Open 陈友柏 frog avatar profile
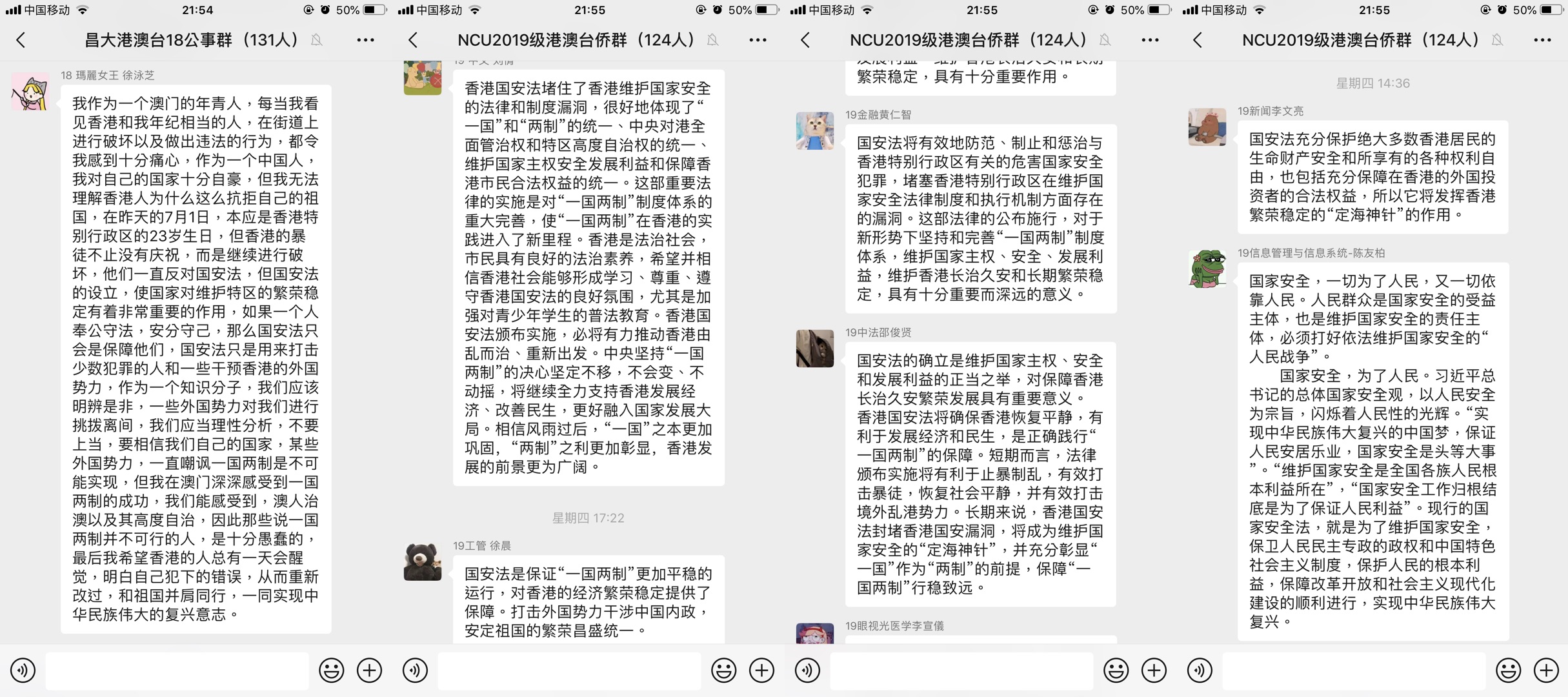The width and height of the screenshot is (1568, 697). 1207,268
